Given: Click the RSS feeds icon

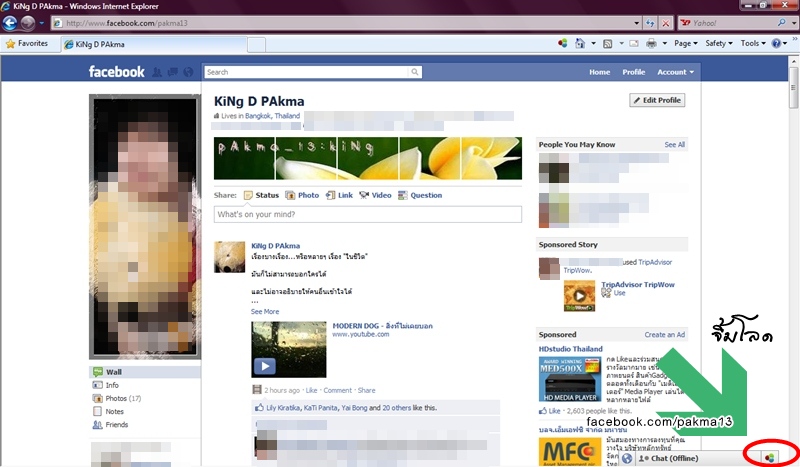Looking at the screenshot, I should tap(607, 44).
